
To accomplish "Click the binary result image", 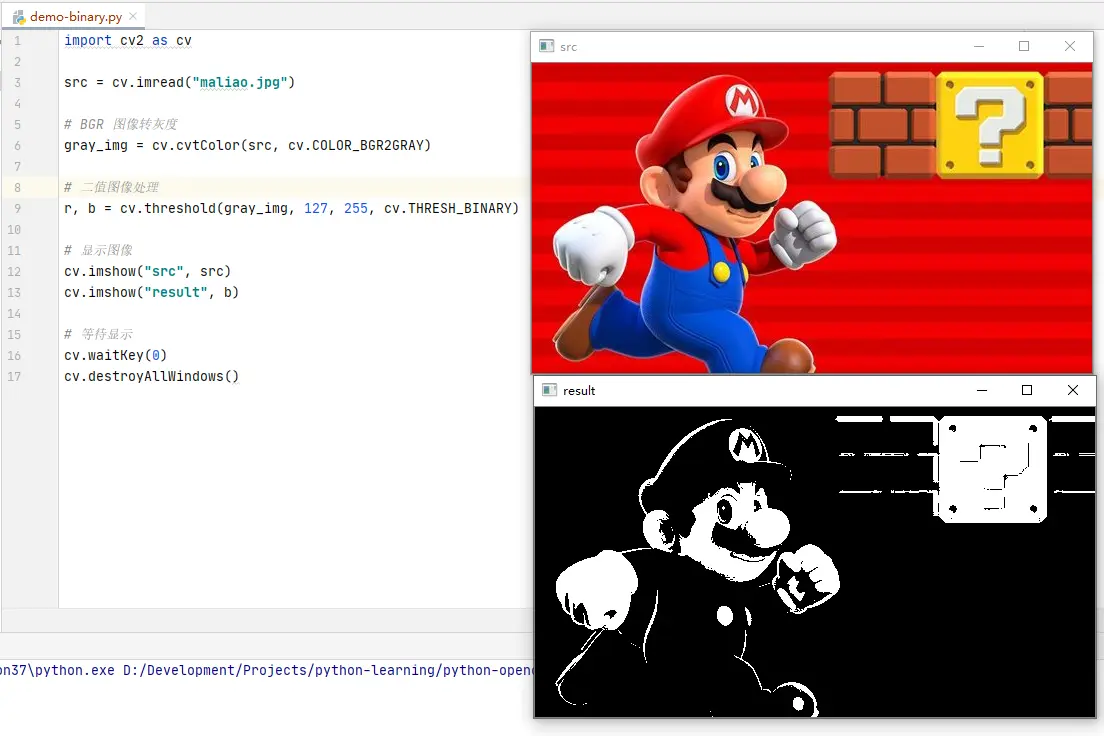I will 815,561.
